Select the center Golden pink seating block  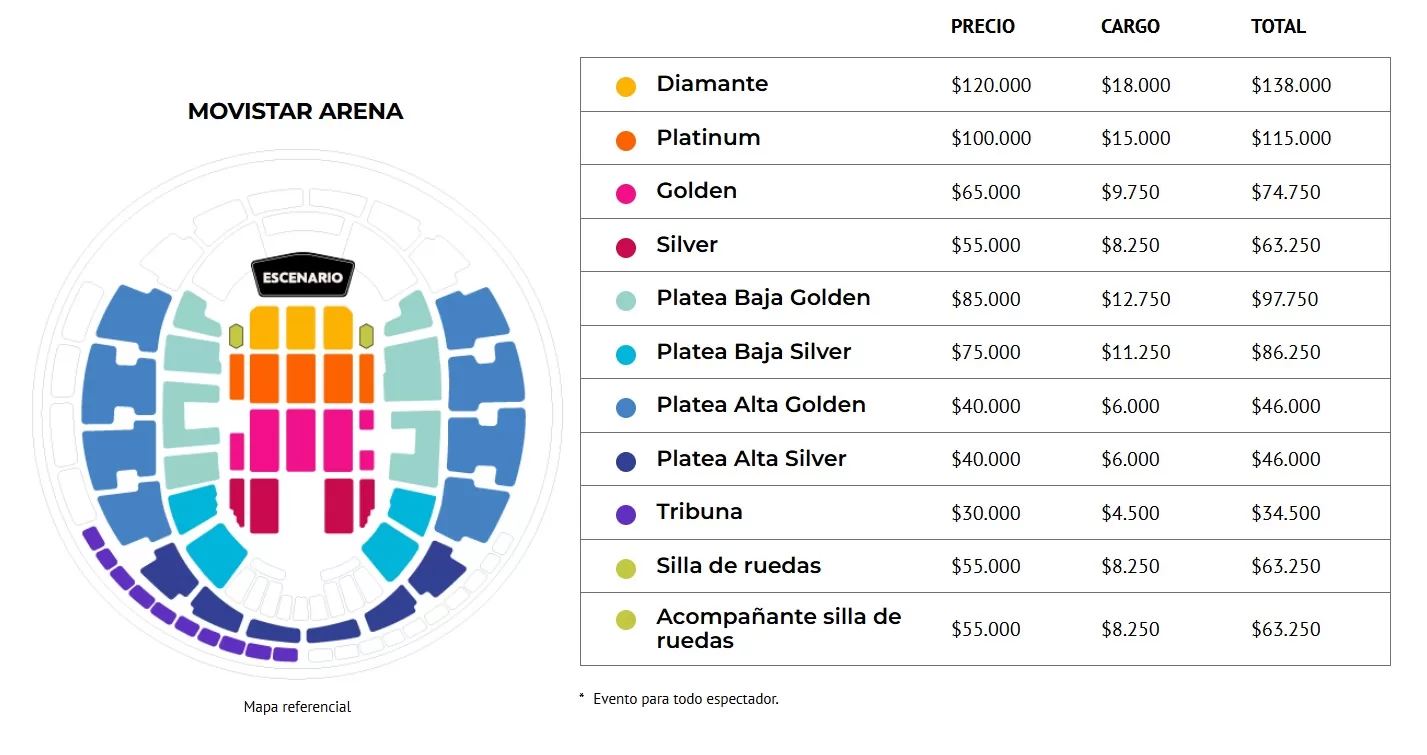301,440
